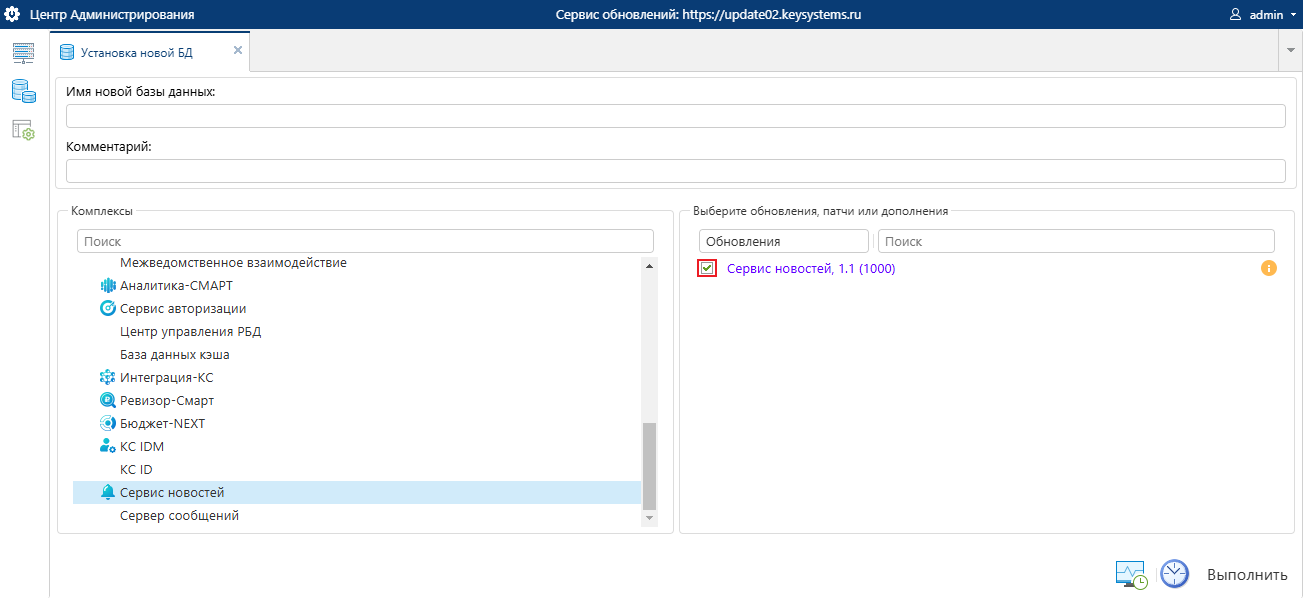Click the admin username label
The image size is (1303, 598).
[x=1267, y=15]
